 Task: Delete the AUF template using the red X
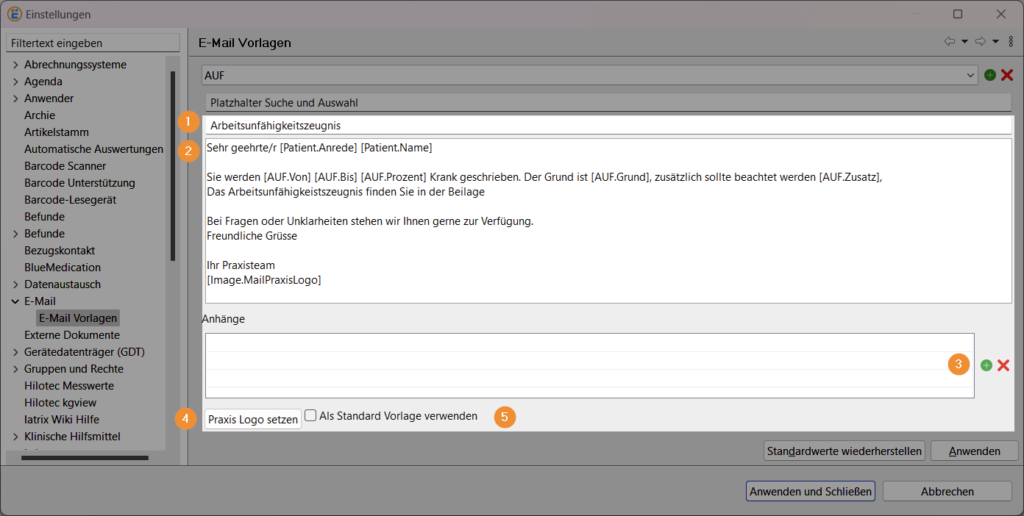coord(1007,75)
